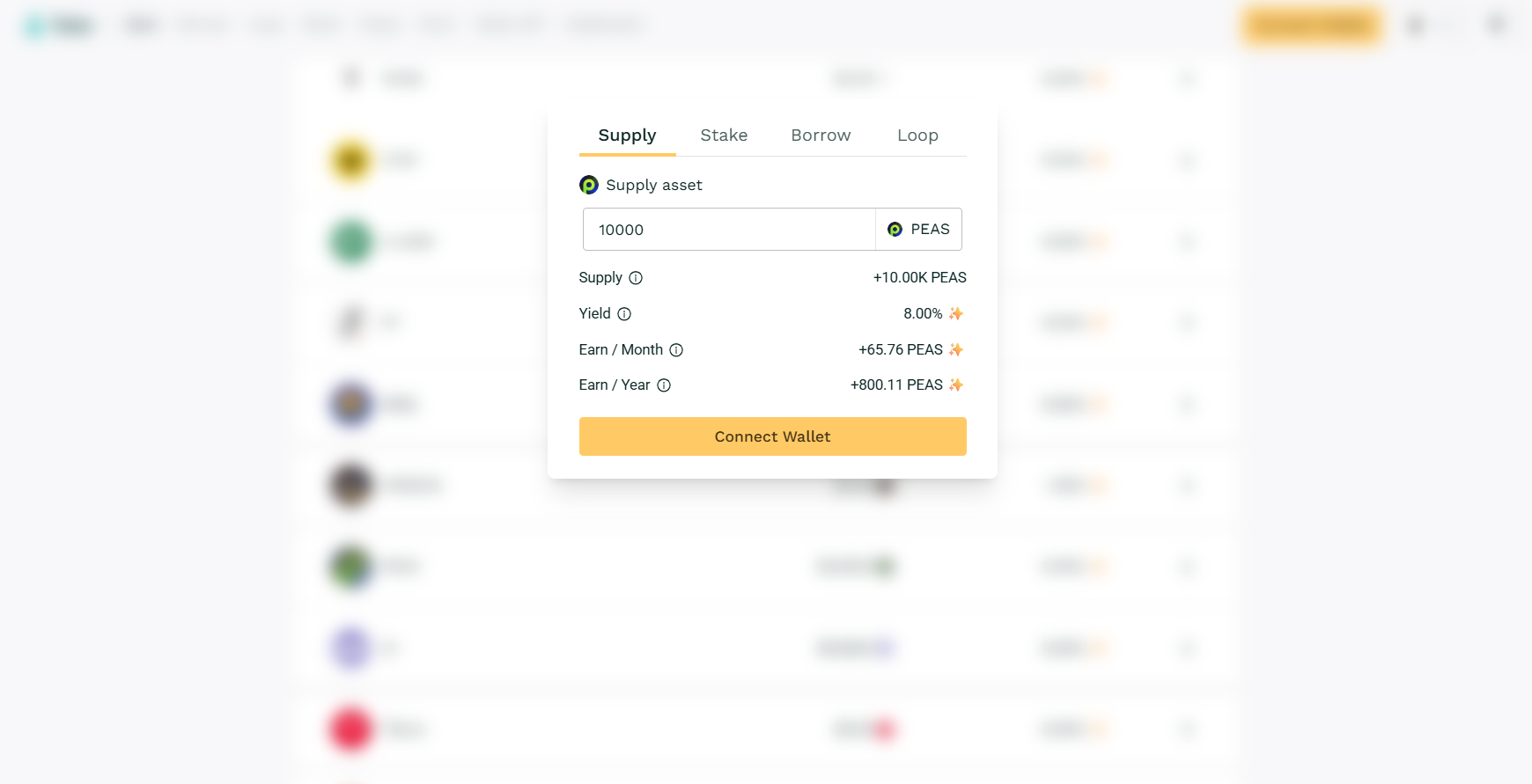Switch to the Stake tab

pyautogui.click(x=724, y=136)
